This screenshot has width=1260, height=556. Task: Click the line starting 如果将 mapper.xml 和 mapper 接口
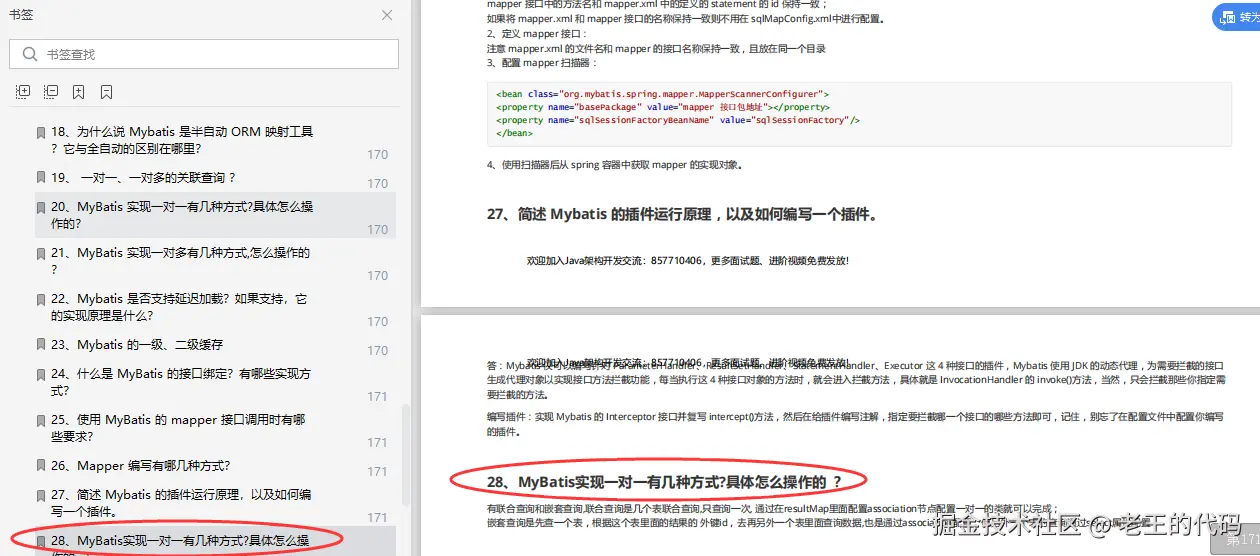click(686, 19)
